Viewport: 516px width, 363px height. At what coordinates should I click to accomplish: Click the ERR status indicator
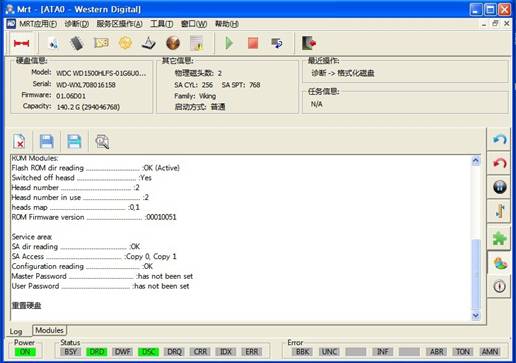pyautogui.click(x=252, y=352)
